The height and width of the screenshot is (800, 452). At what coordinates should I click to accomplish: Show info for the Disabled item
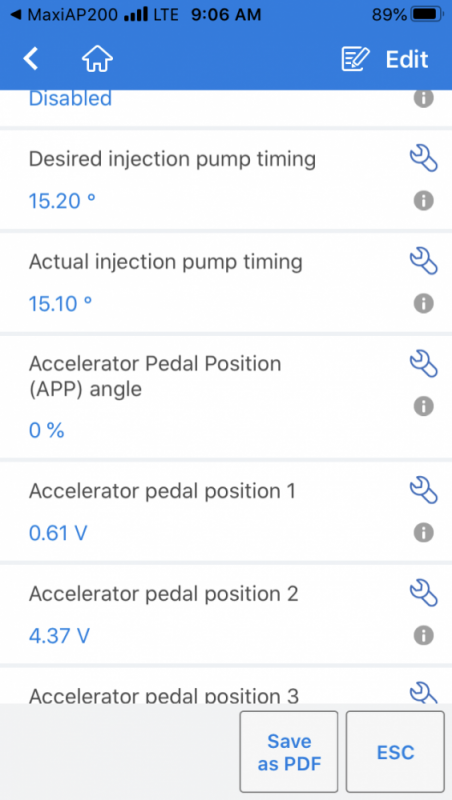423,98
